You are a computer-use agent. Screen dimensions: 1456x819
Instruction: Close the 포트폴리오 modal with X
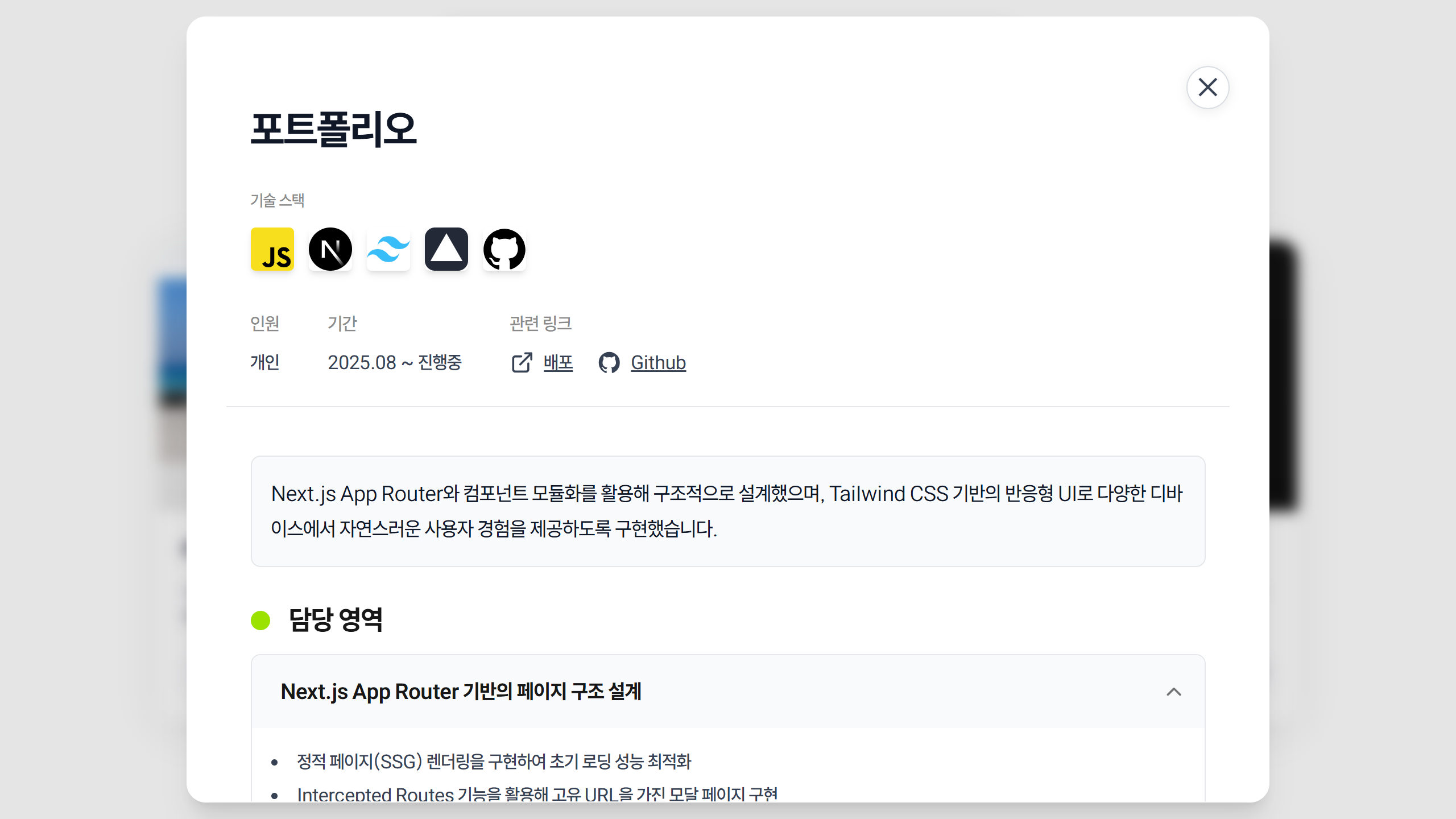[1207, 87]
